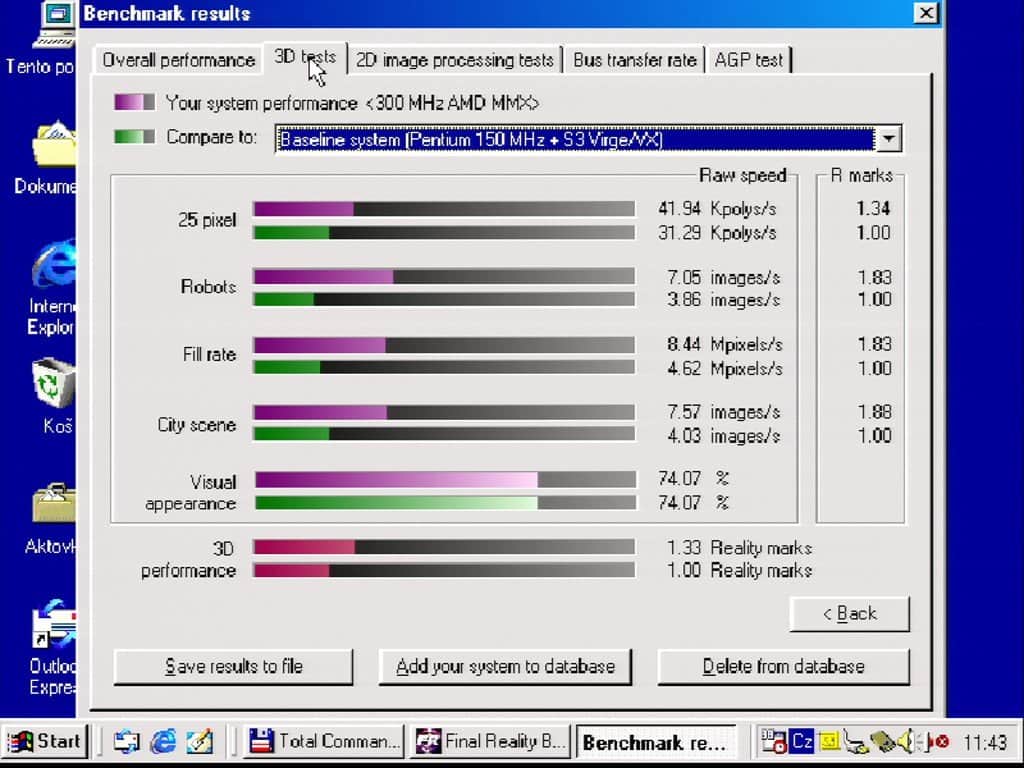
Task: Click the purple Fill rate result bar
Action: click(319, 345)
